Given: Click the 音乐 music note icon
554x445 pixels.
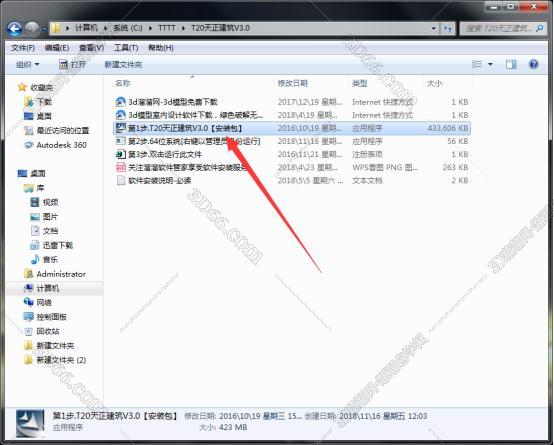Looking at the screenshot, I should (35, 259).
